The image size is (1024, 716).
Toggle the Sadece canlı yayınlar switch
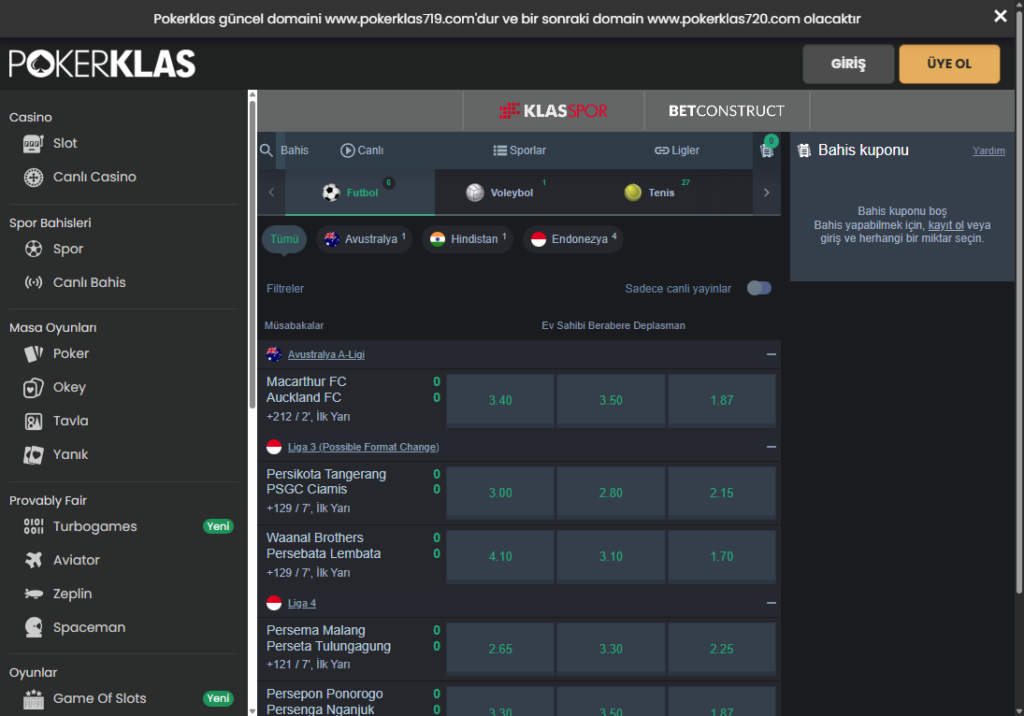coord(759,288)
